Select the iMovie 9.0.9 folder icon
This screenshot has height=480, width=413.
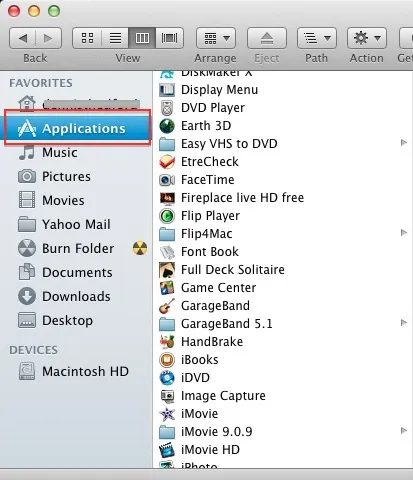[167, 432]
